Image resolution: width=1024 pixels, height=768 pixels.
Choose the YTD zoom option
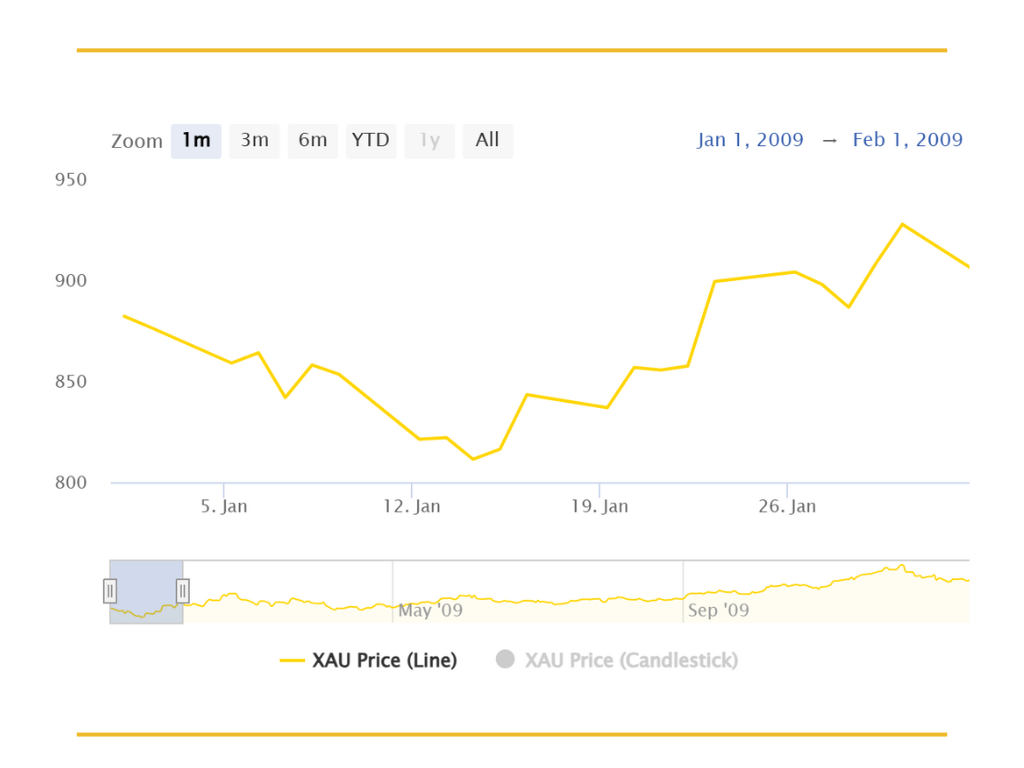click(x=371, y=141)
